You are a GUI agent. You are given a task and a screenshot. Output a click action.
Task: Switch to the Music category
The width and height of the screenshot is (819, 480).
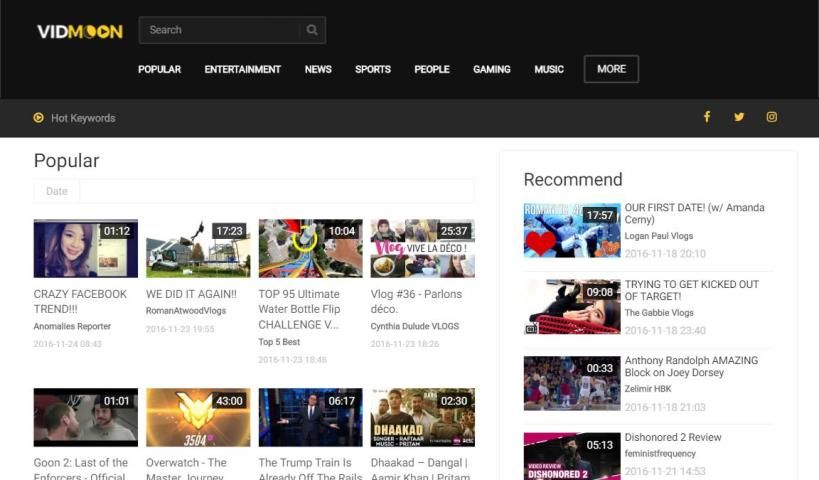click(549, 70)
